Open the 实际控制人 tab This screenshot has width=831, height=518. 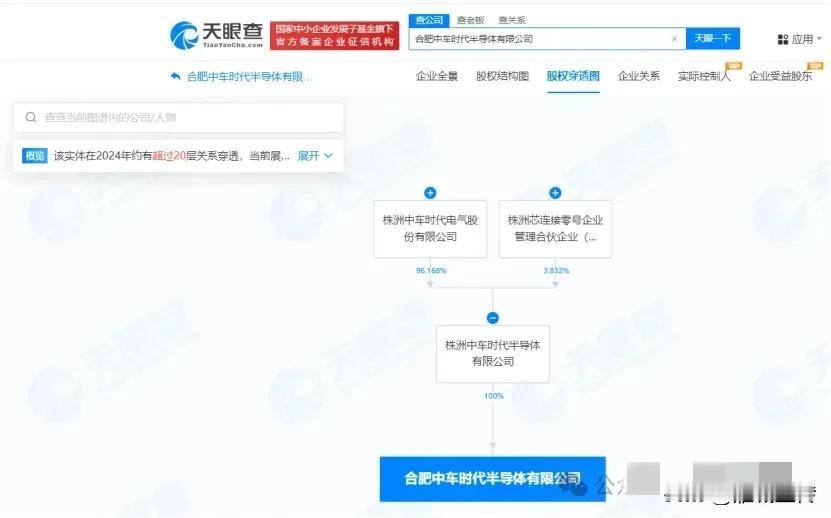[704, 76]
